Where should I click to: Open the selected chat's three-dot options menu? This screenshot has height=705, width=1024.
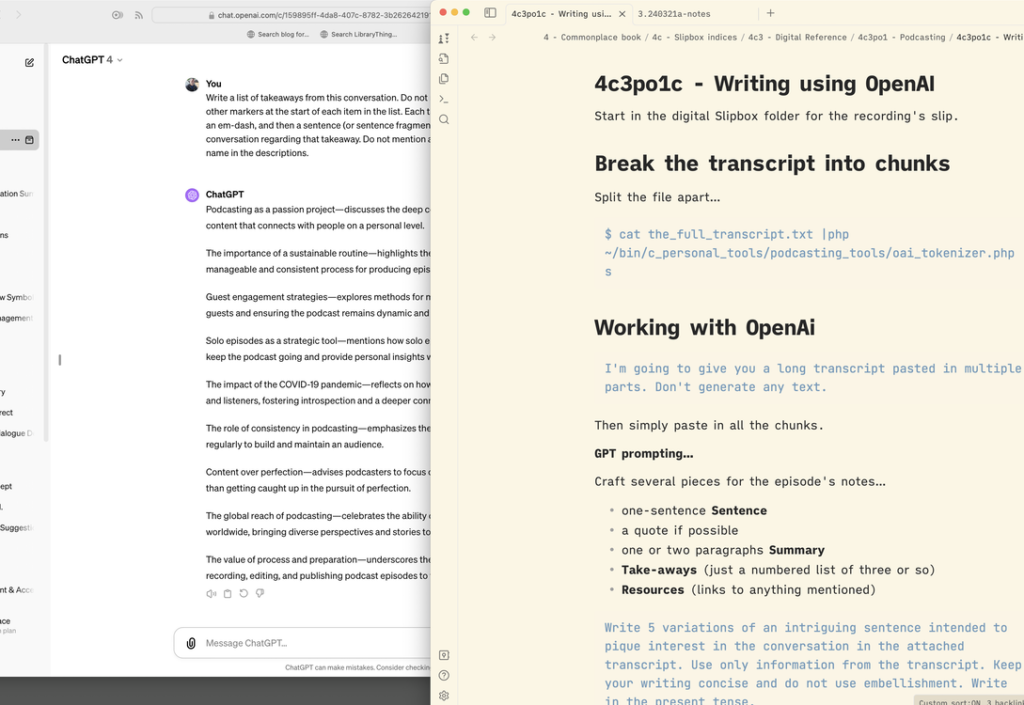coord(15,140)
